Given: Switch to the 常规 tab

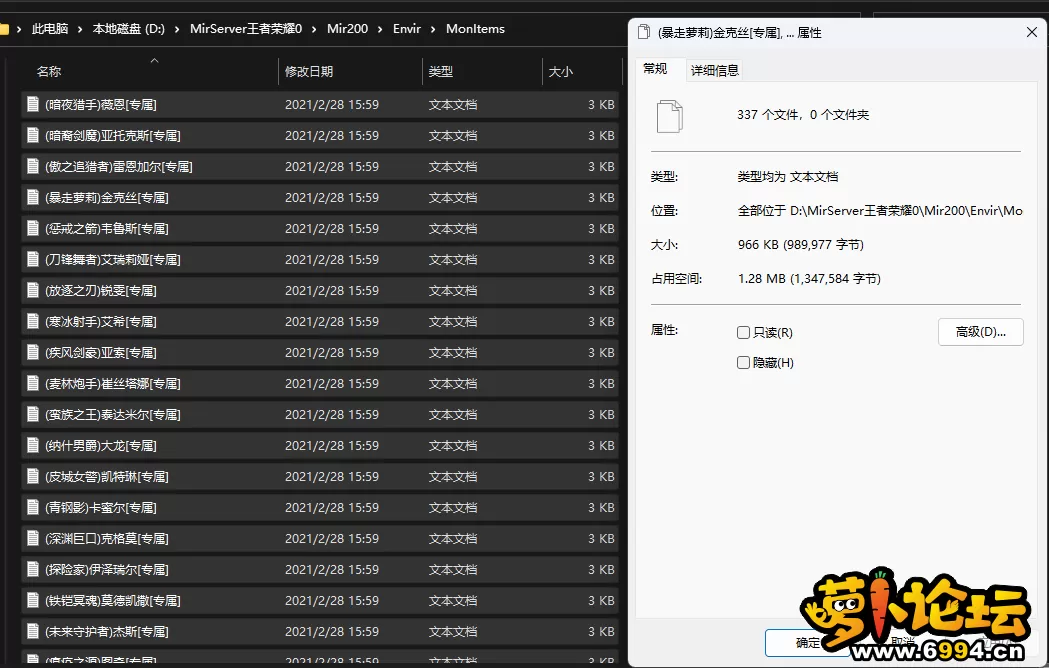Looking at the screenshot, I should click(655, 69).
